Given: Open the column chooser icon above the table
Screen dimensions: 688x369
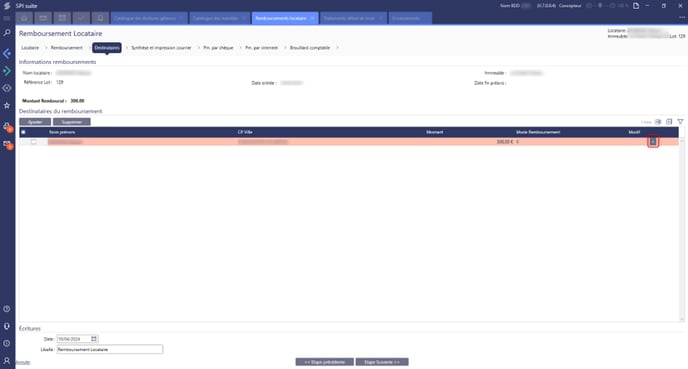Looking at the screenshot, I should (x=669, y=122).
